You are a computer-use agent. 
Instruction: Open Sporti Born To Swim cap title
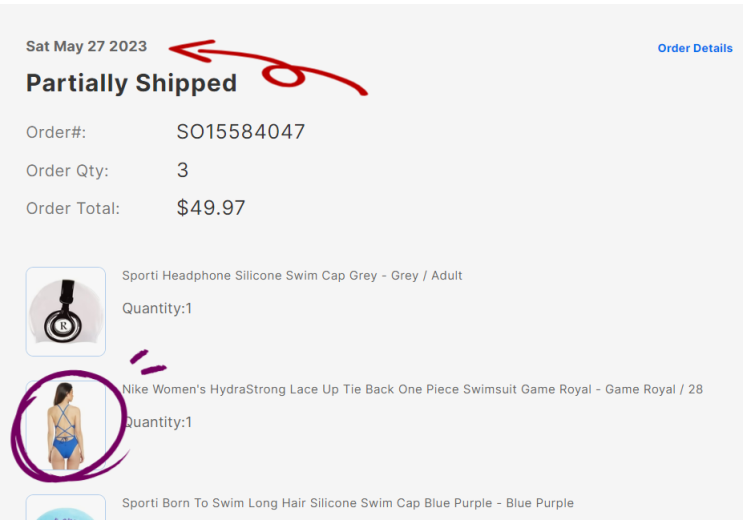(x=347, y=503)
